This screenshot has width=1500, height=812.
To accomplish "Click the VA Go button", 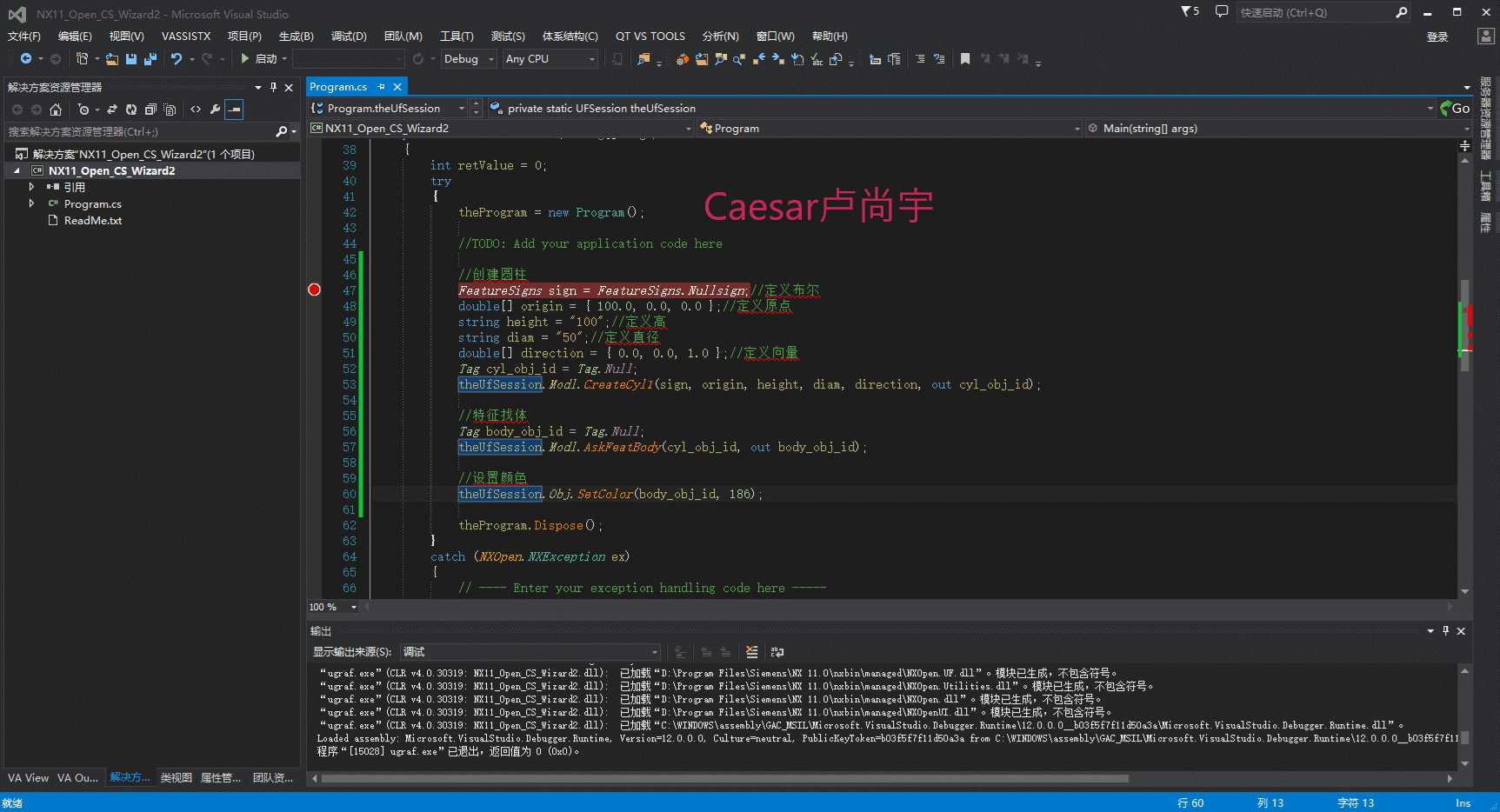I will pyautogui.click(x=1455, y=109).
